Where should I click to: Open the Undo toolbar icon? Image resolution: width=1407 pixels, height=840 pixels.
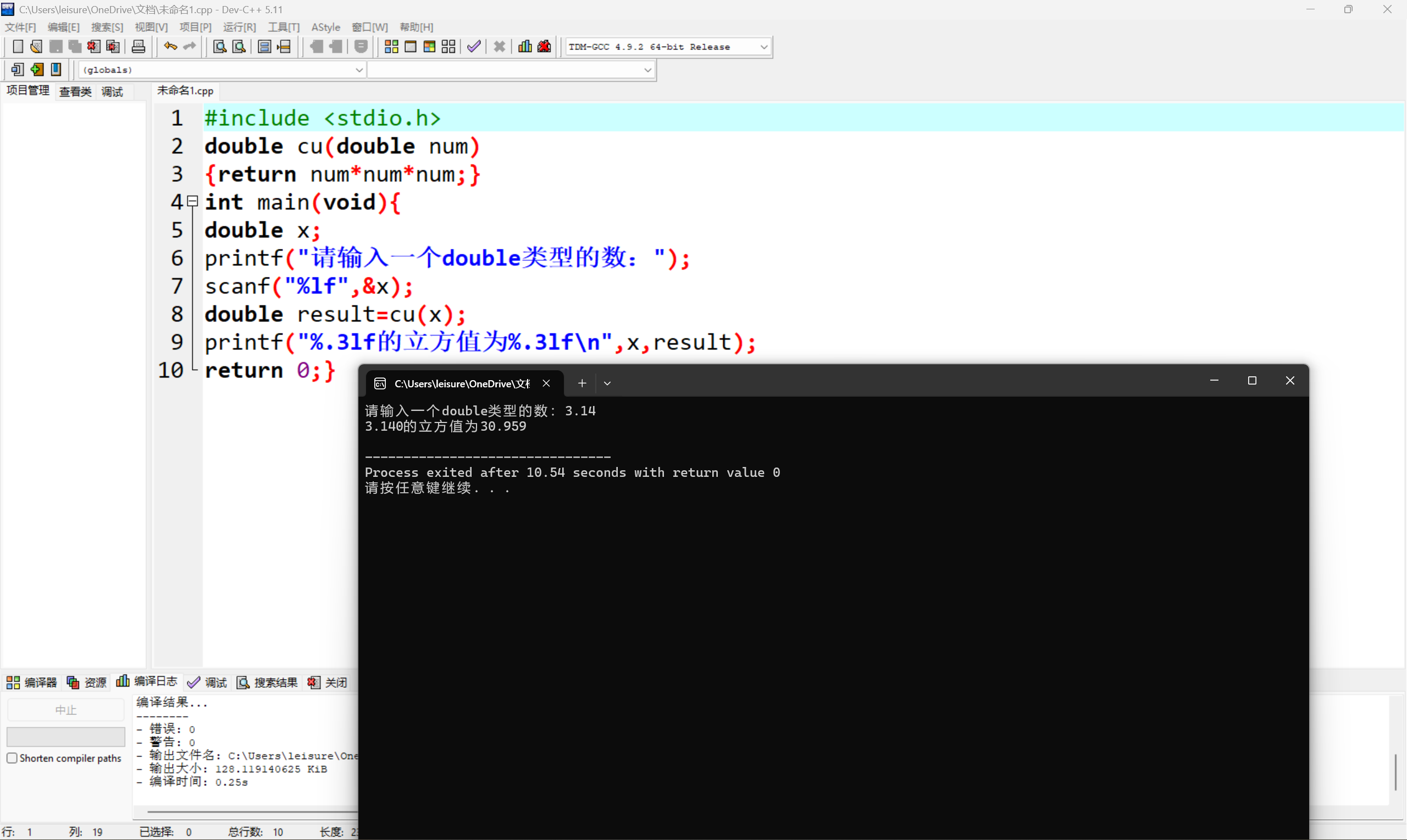coord(170,46)
